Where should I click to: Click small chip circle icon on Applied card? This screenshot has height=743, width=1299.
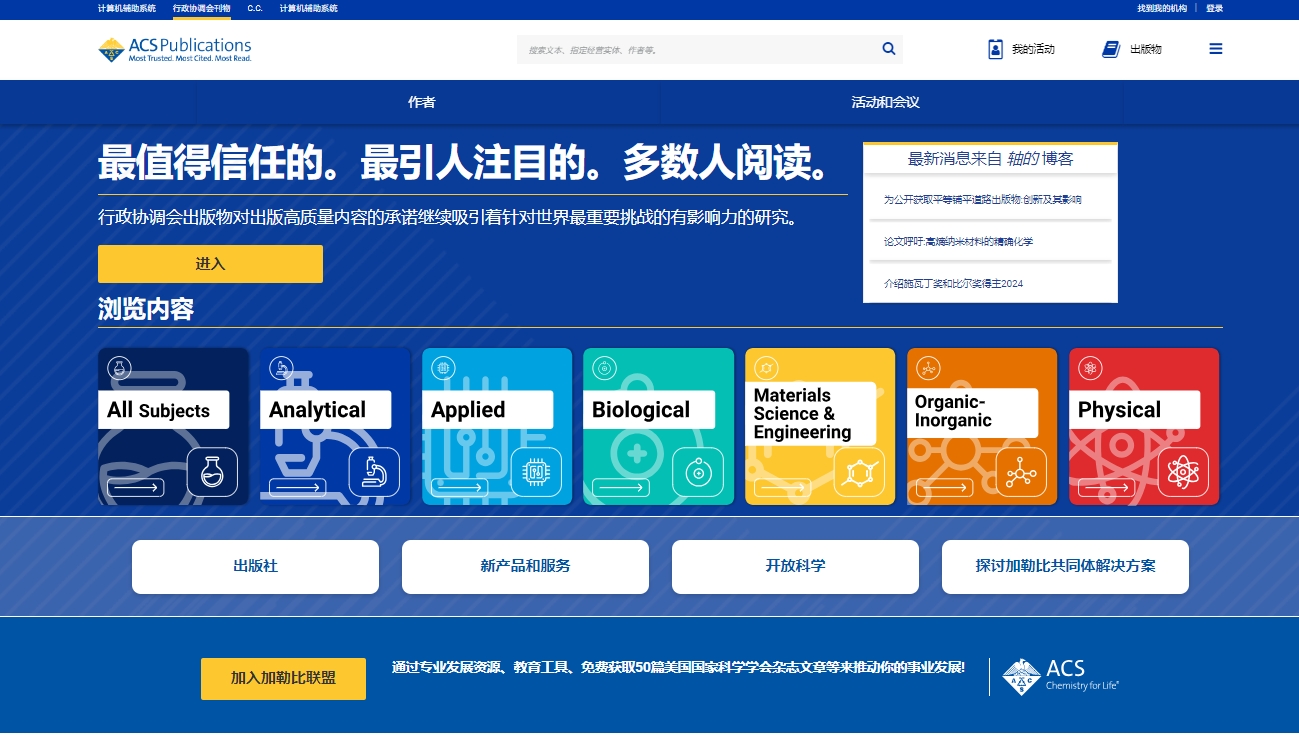pos(443,368)
